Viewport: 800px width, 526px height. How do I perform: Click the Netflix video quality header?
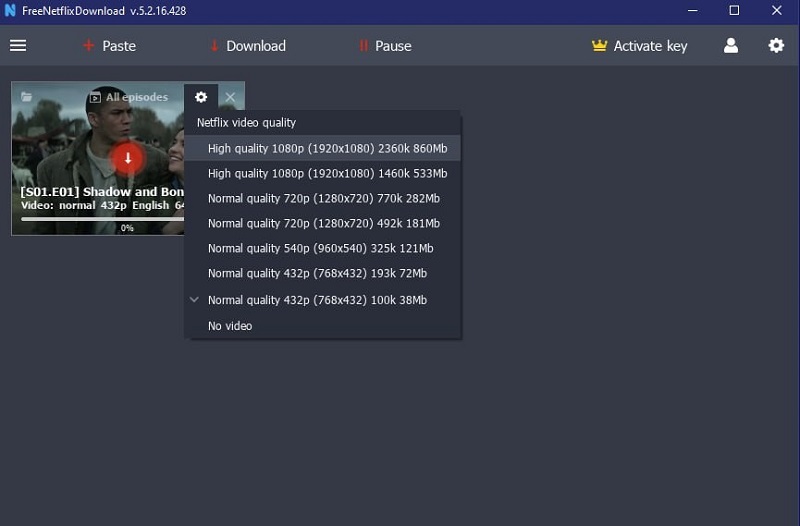click(246, 122)
